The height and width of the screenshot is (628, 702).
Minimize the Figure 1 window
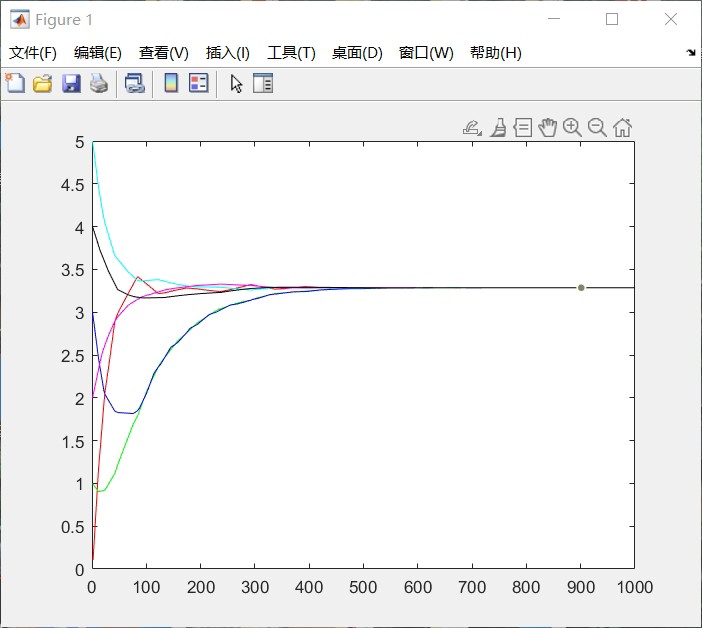click(x=554, y=19)
